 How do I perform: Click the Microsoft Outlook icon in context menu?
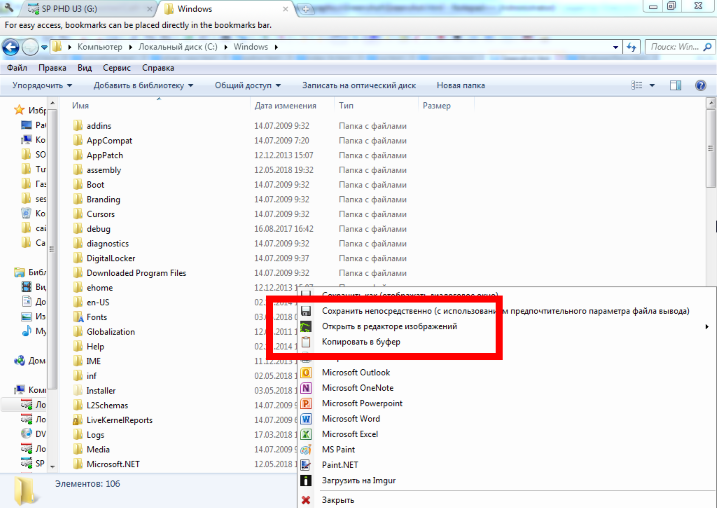pos(306,372)
